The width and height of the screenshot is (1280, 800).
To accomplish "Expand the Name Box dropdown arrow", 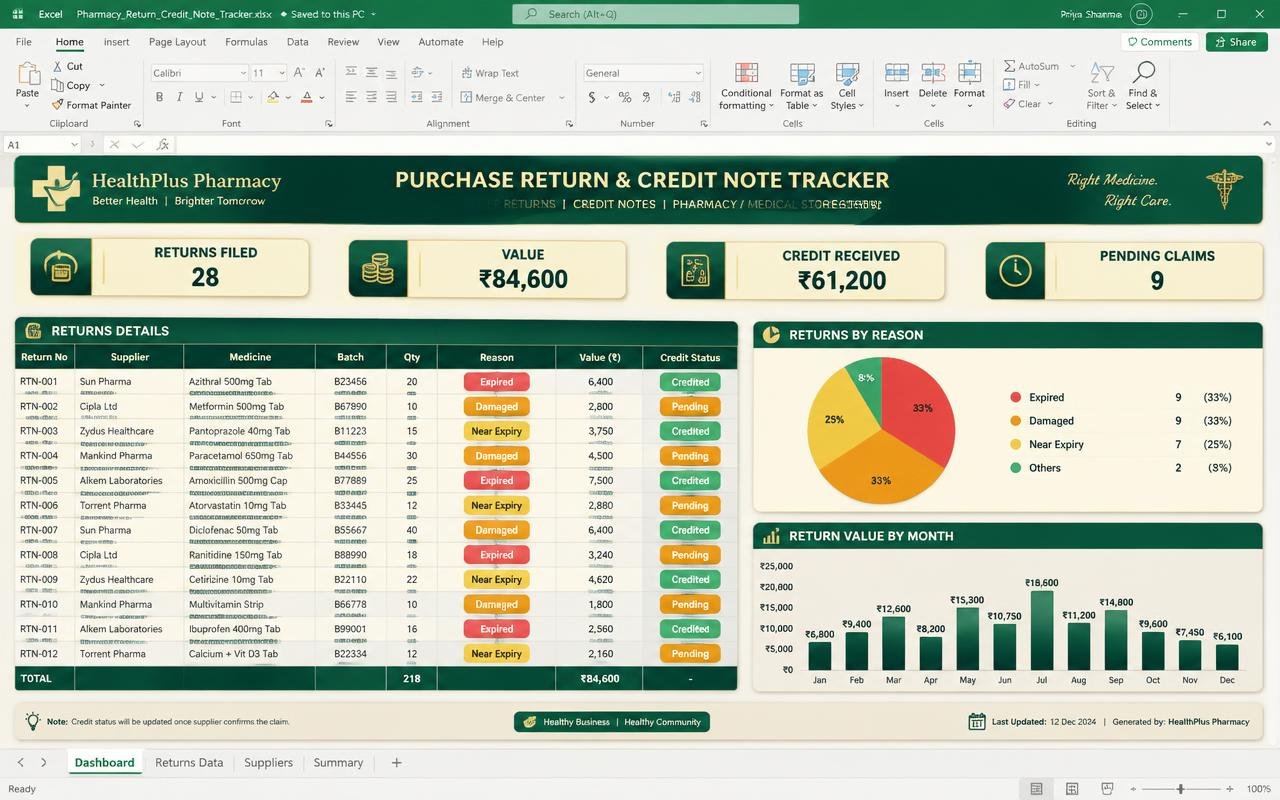I will pos(74,145).
